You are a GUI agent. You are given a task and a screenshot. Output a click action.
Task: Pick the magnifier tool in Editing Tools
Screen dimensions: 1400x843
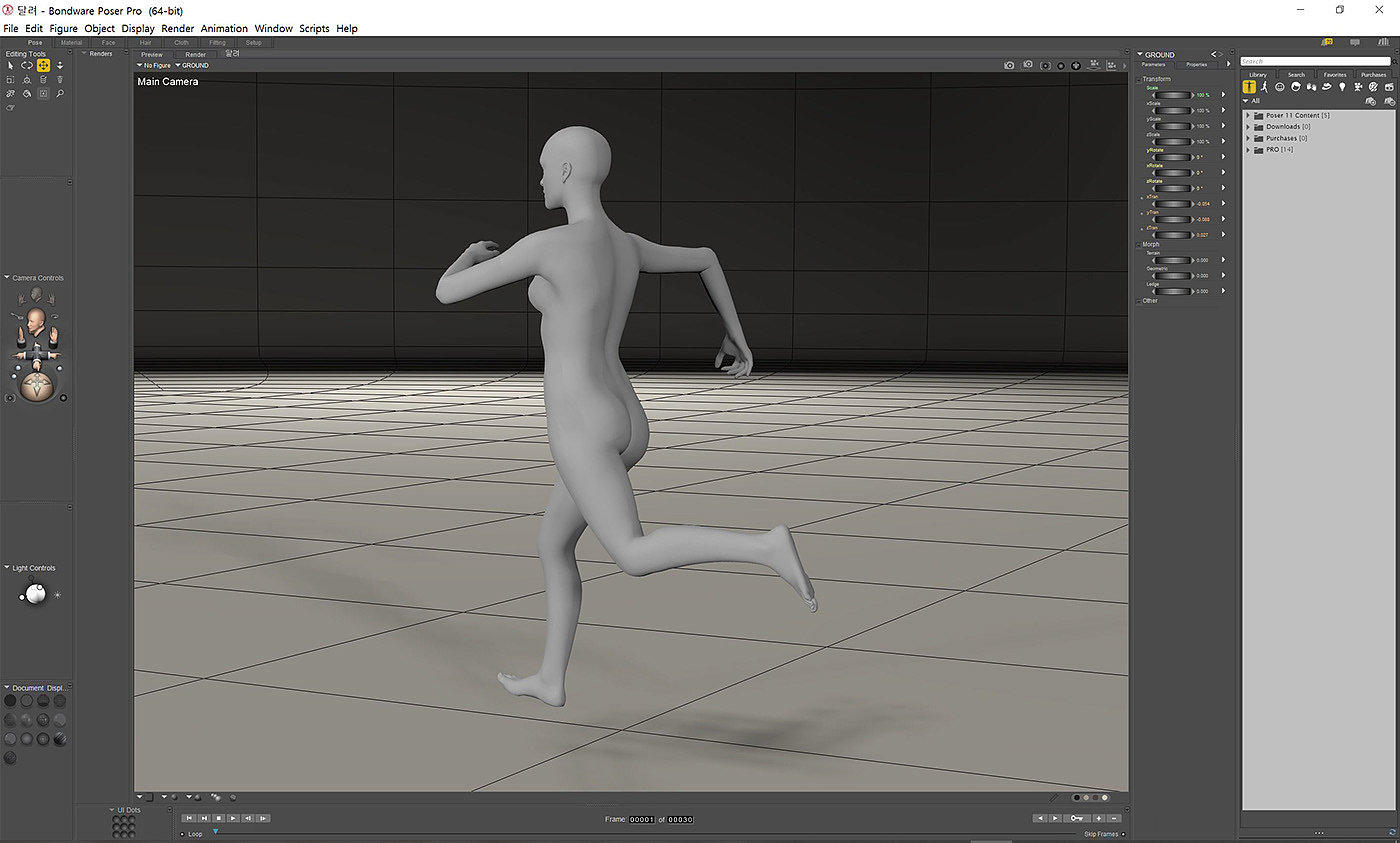pyautogui.click(x=60, y=93)
